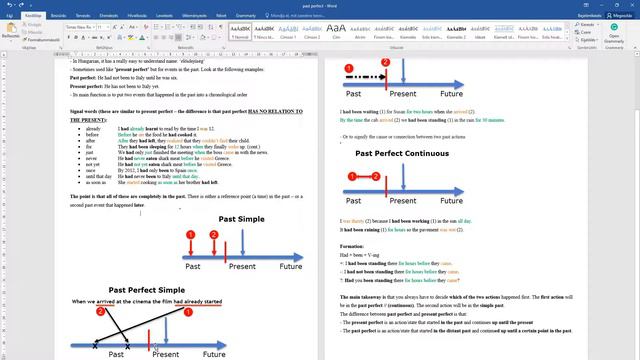Viewport: 640px width, 360px height.
Task: Open the Grammarly ribbon tab
Action: pos(246,16)
